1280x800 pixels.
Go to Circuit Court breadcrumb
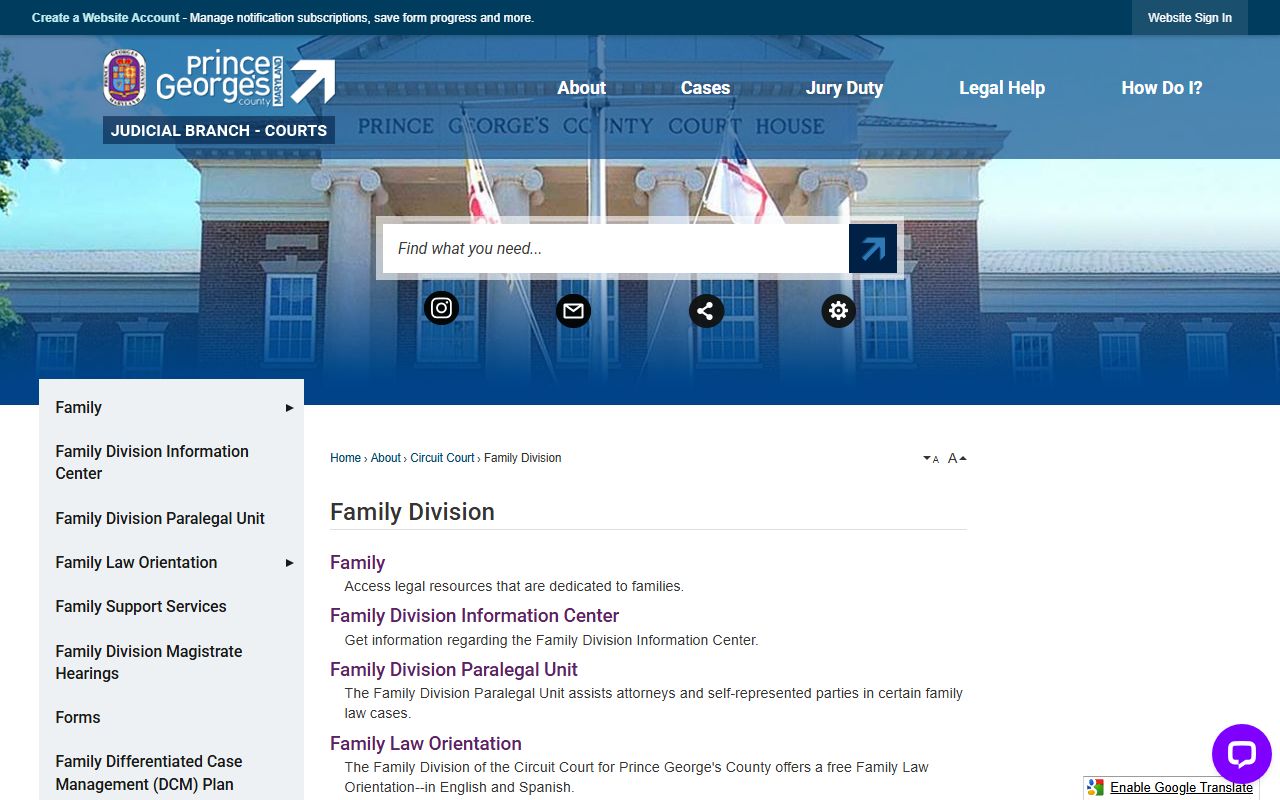[442, 458]
